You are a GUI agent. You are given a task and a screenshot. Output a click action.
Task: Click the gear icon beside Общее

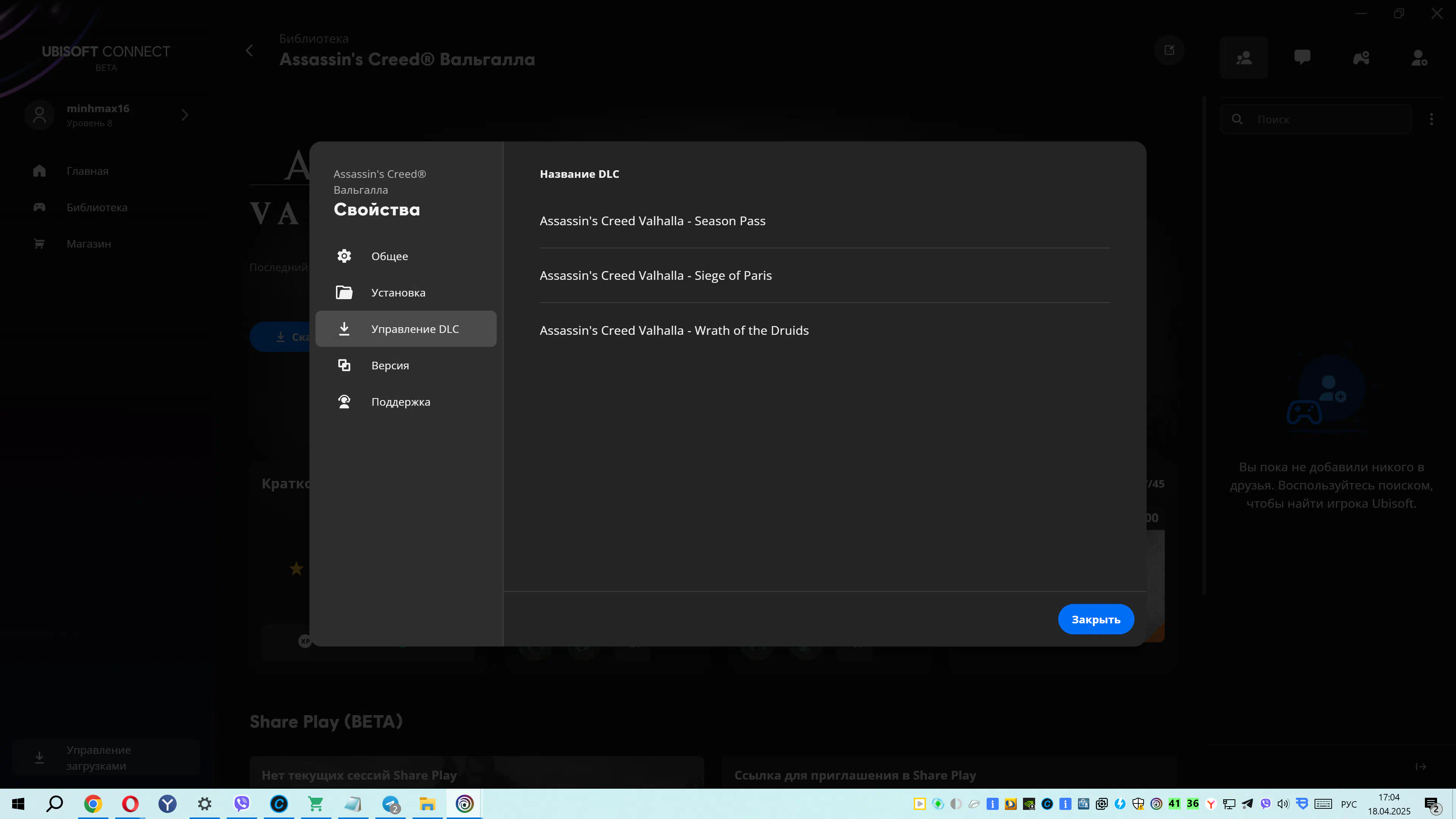pos(344,256)
